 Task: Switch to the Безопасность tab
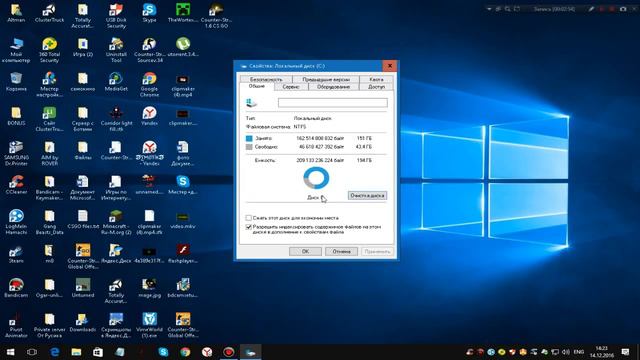point(266,79)
